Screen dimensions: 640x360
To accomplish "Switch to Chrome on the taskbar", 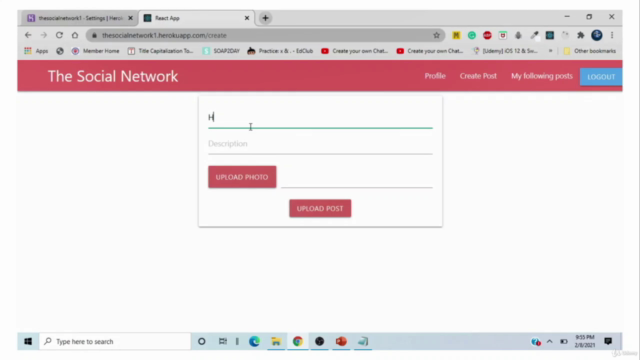I will tap(298, 341).
